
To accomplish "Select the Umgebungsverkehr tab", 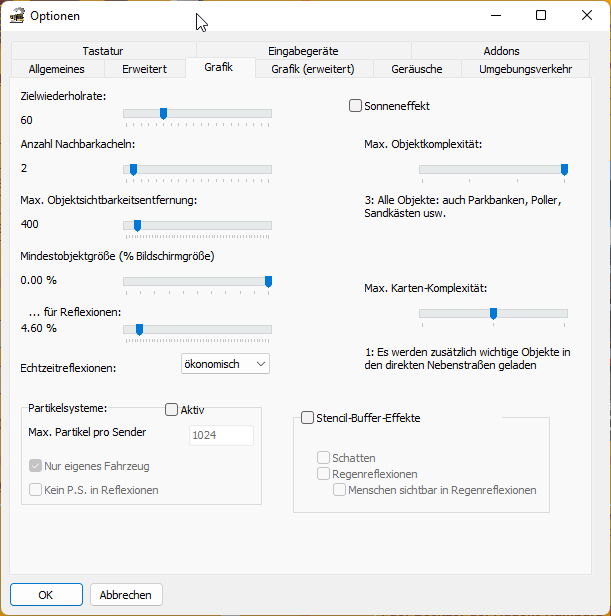I will (525, 69).
